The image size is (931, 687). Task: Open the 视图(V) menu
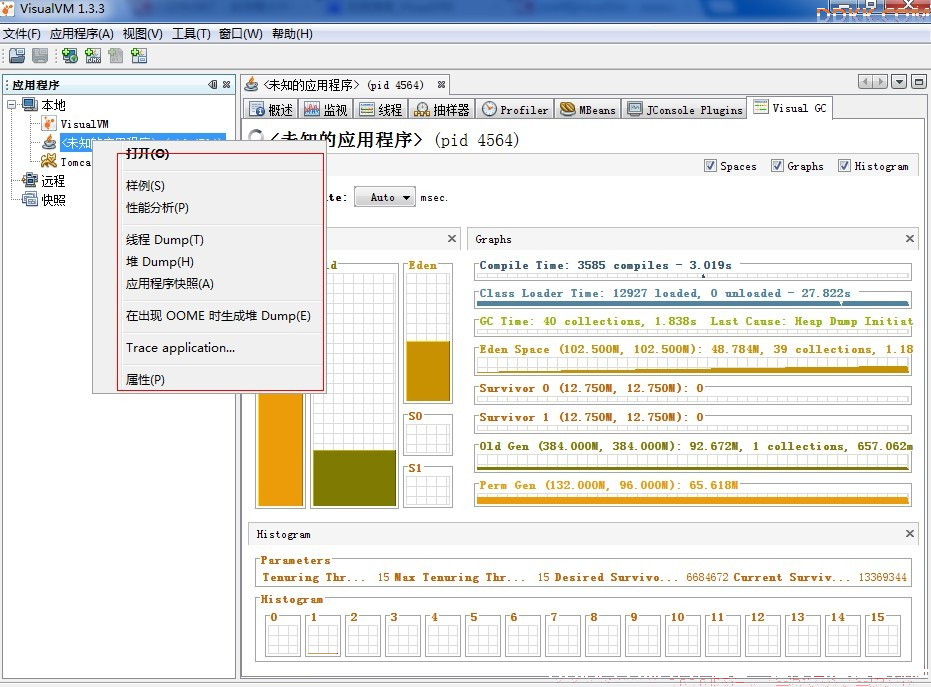[x=142, y=34]
